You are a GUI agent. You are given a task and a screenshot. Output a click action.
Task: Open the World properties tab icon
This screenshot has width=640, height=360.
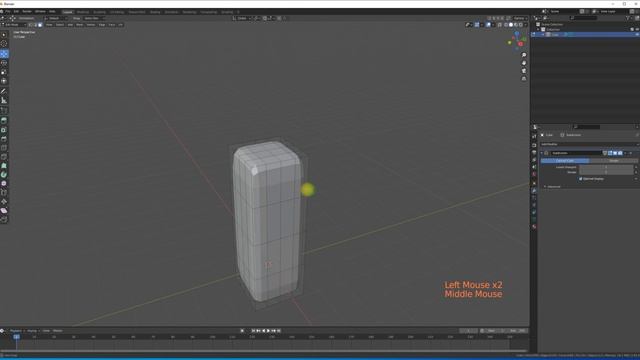[534, 174]
